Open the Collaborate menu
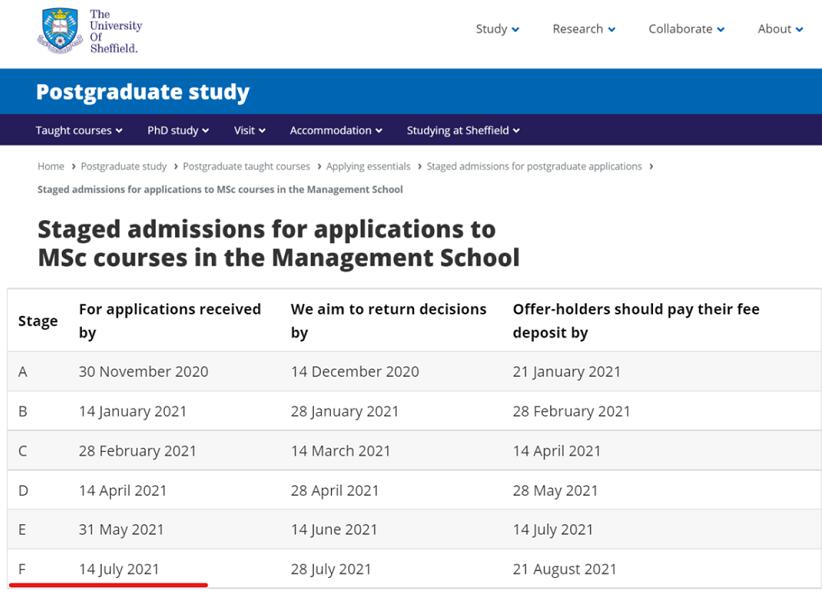This screenshot has width=822, height=595. [686, 29]
